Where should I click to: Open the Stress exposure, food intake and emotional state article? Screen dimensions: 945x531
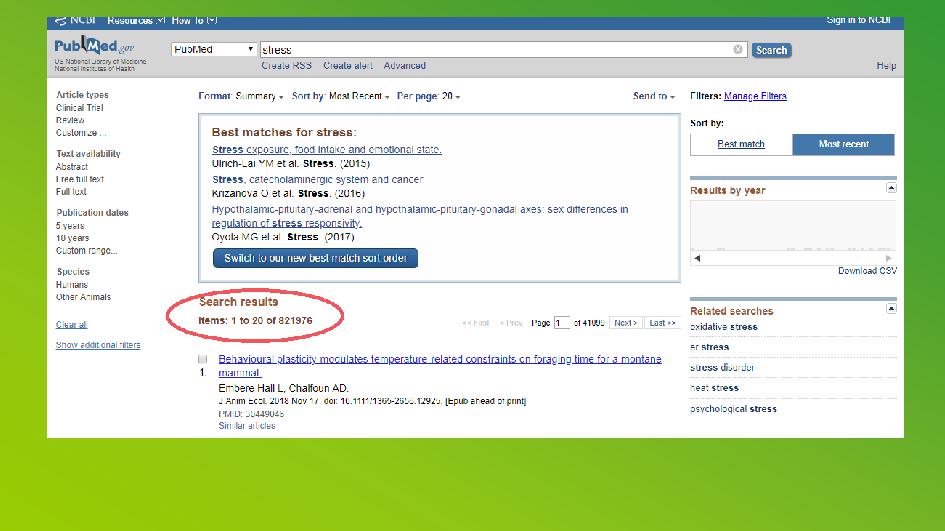pyautogui.click(x=327, y=149)
